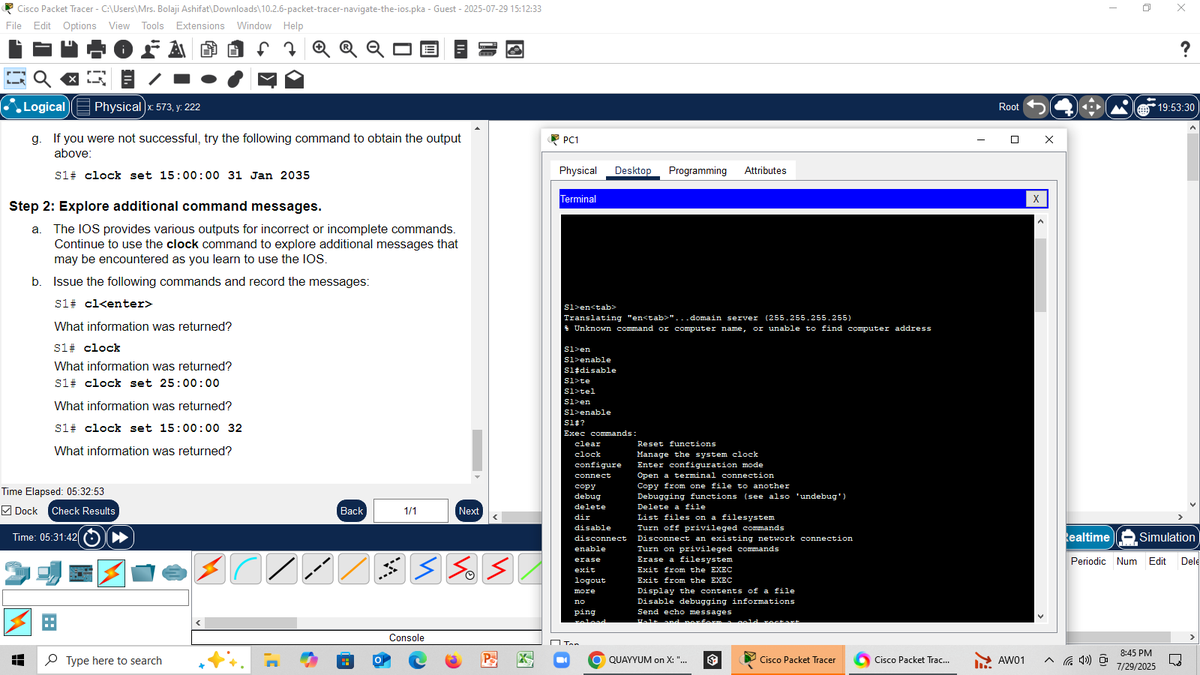The image size is (1200, 675).
Task: Switch to Physical workspace view
Action: [x=109, y=107]
